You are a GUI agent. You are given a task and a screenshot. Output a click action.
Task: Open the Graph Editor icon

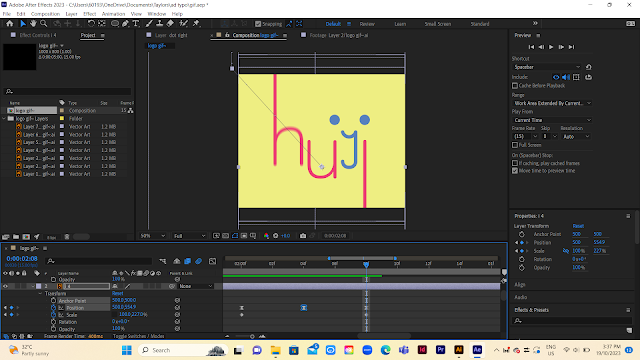click(x=213, y=261)
